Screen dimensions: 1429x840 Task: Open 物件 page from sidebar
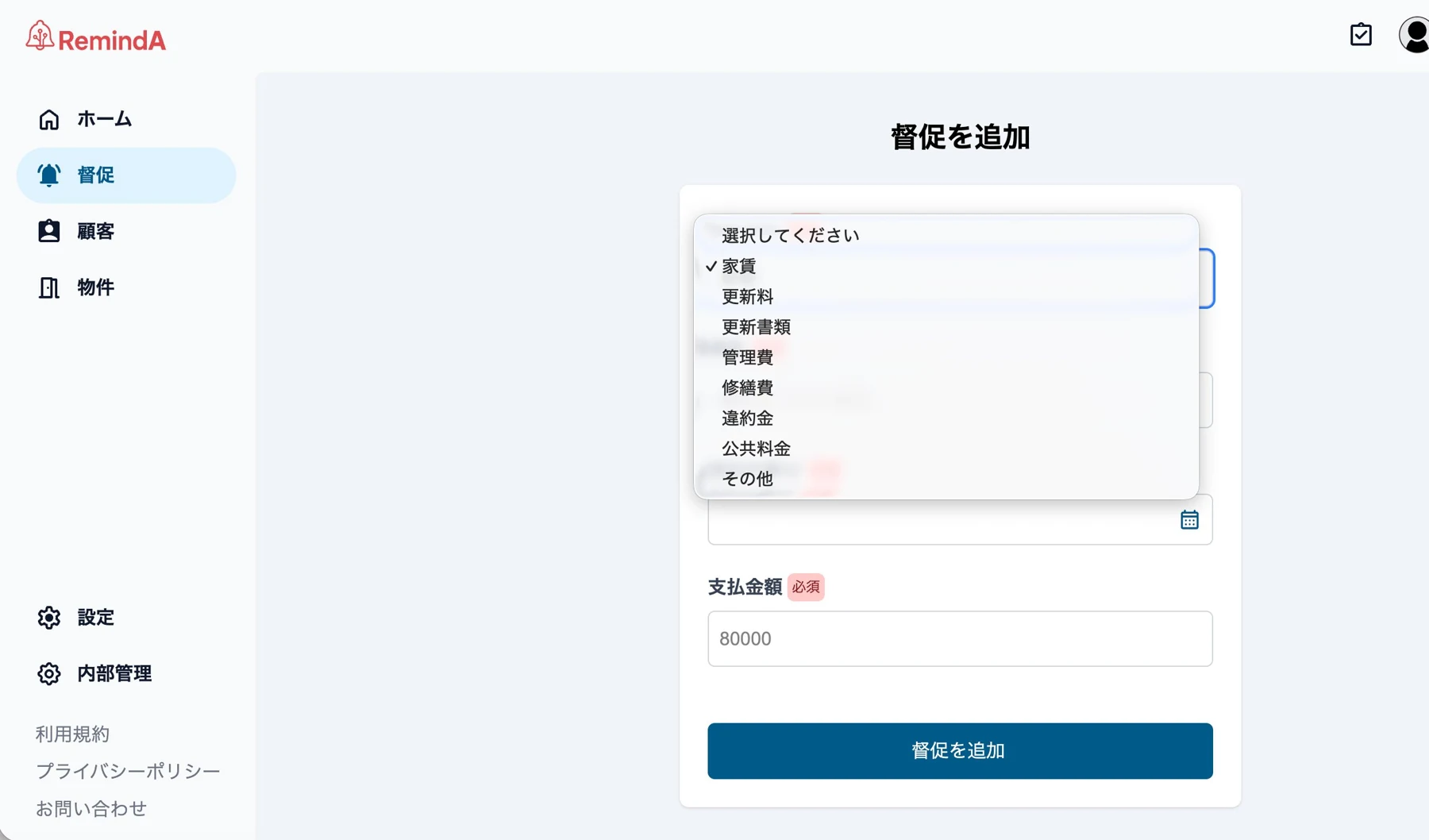pos(126,287)
